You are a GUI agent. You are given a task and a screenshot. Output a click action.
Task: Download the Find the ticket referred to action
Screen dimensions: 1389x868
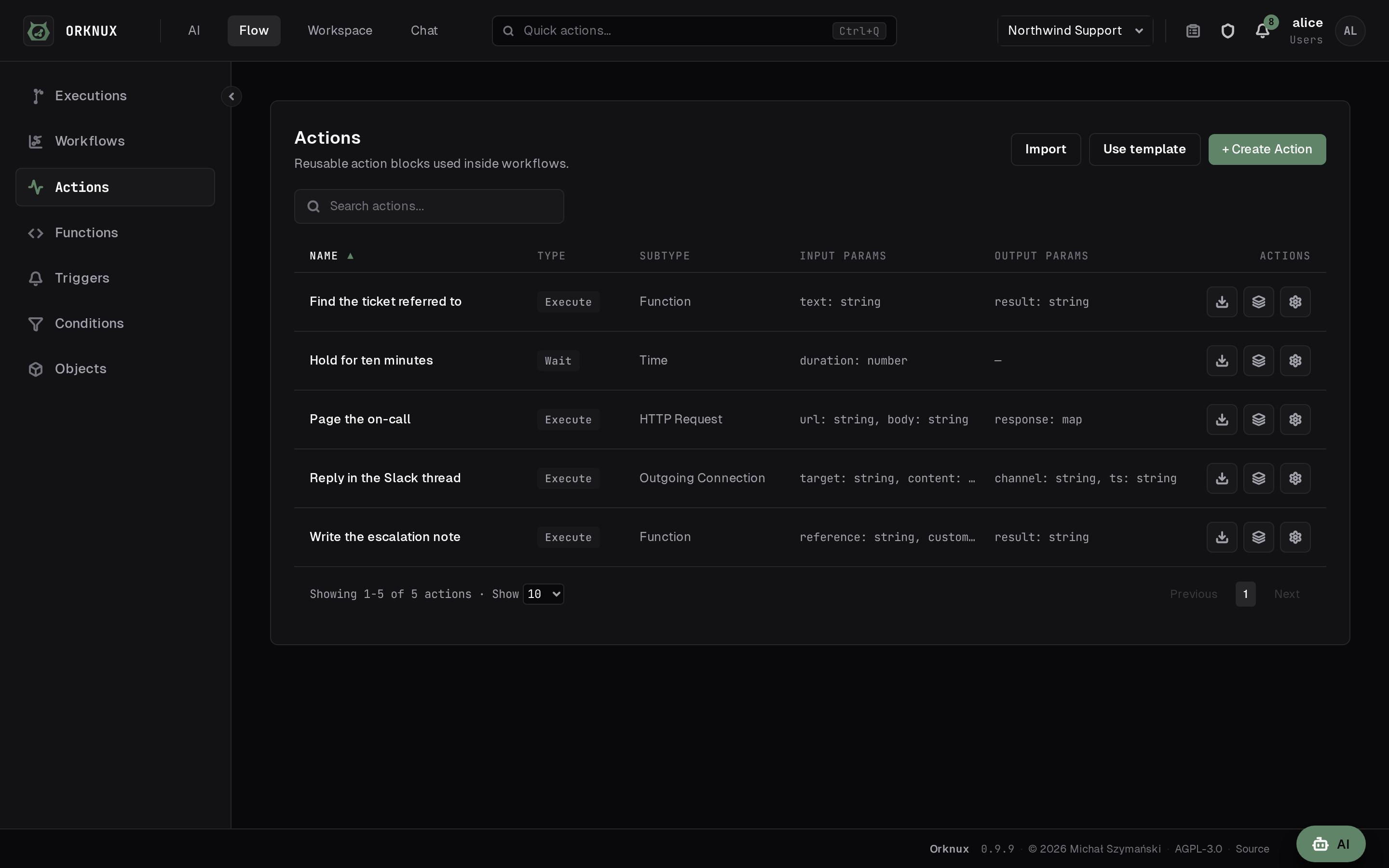(1222, 302)
